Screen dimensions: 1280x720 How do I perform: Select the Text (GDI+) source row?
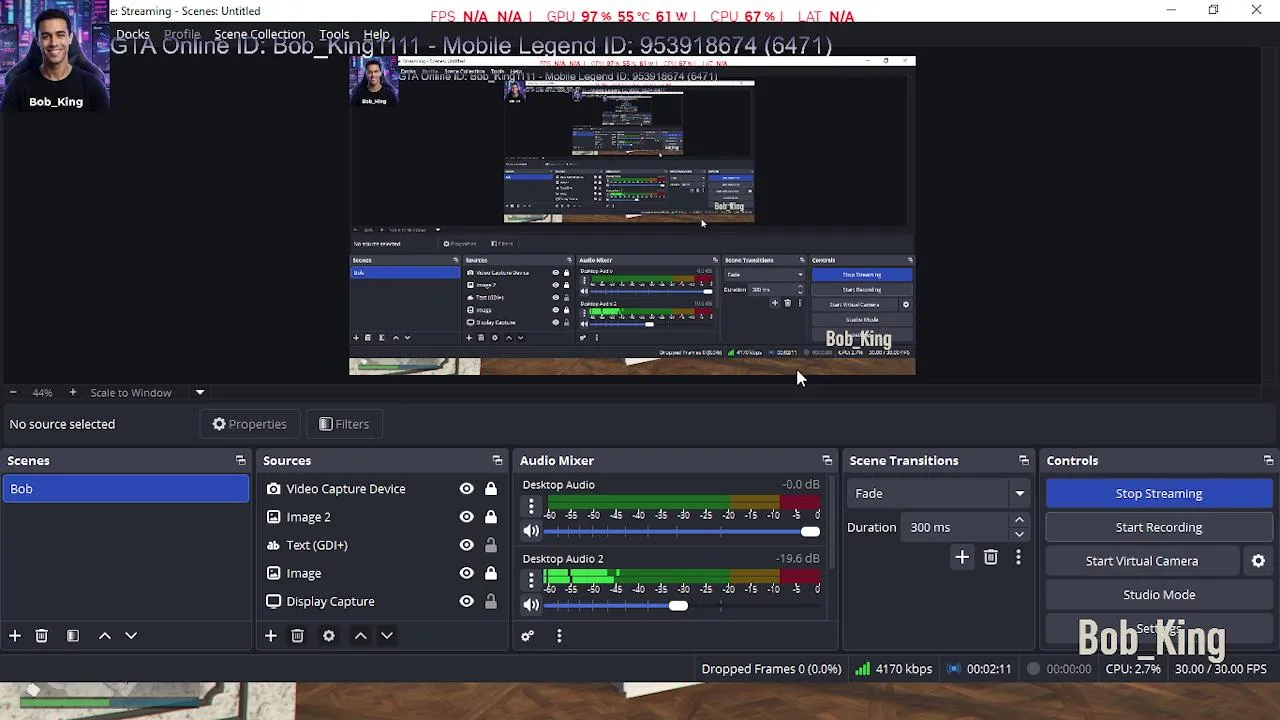(x=382, y=545)
